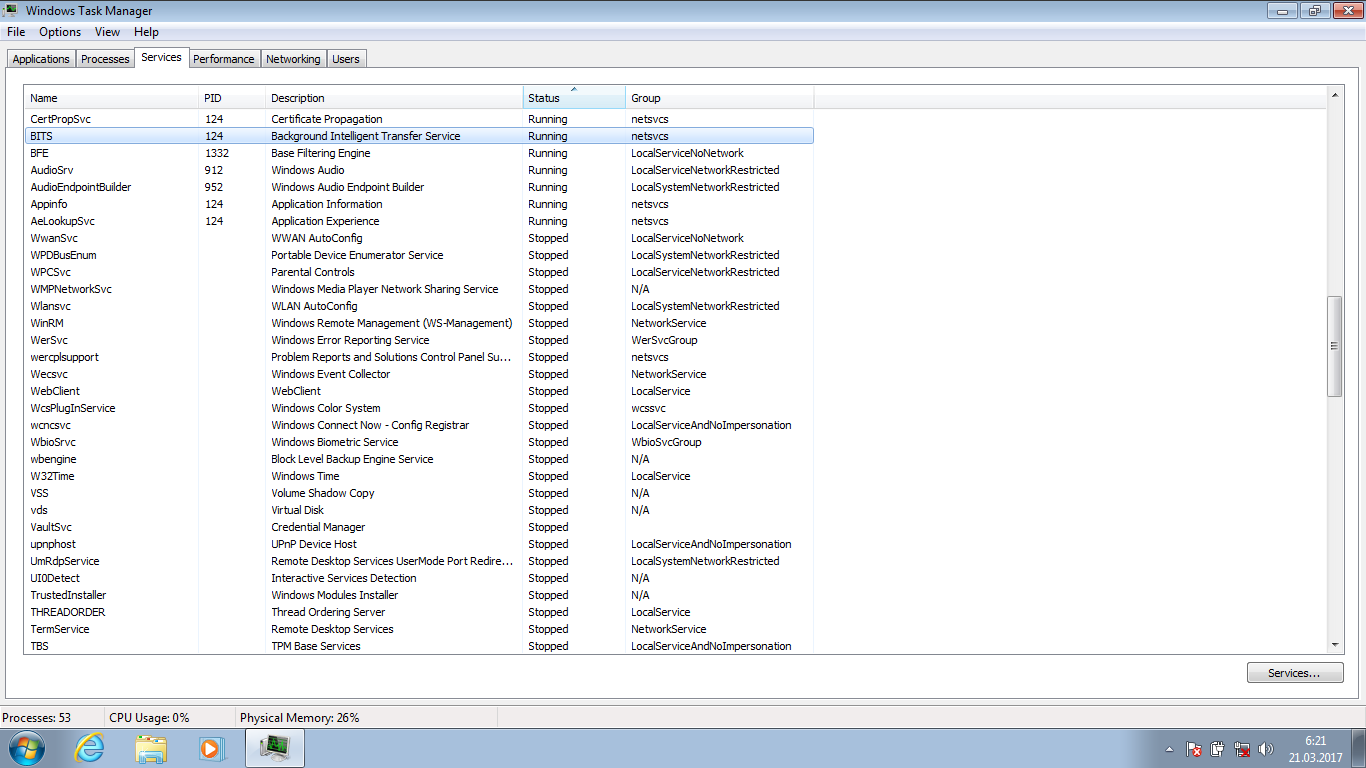This screenshot has width=1366, height=768.
Task: Click the power plug tray icon
Action: point(1218,749)
